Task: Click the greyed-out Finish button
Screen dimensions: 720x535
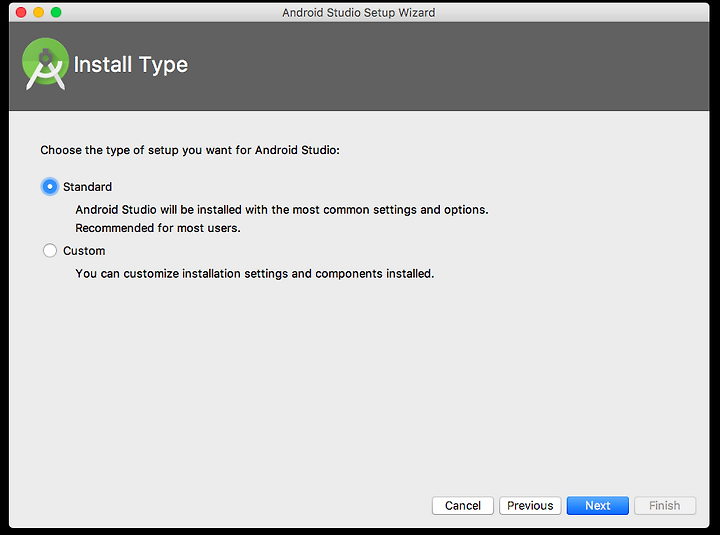Action: (664, 506)
